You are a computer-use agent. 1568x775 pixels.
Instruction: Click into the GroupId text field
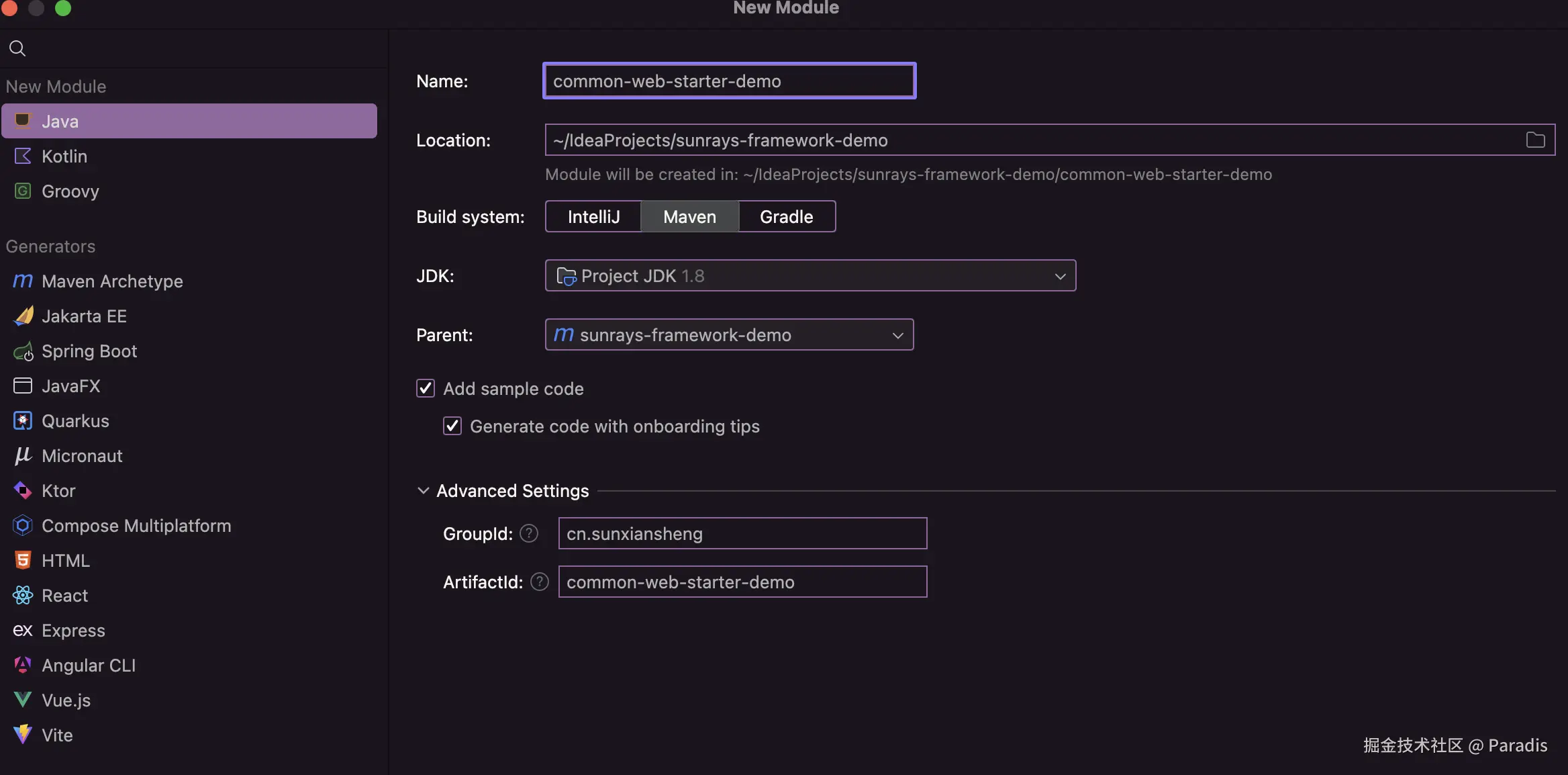[x=742, y=533]
